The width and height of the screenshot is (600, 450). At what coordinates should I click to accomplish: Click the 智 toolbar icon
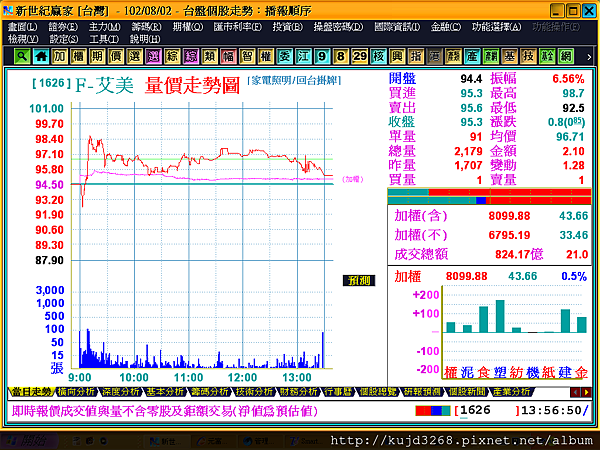coord(247,57)
